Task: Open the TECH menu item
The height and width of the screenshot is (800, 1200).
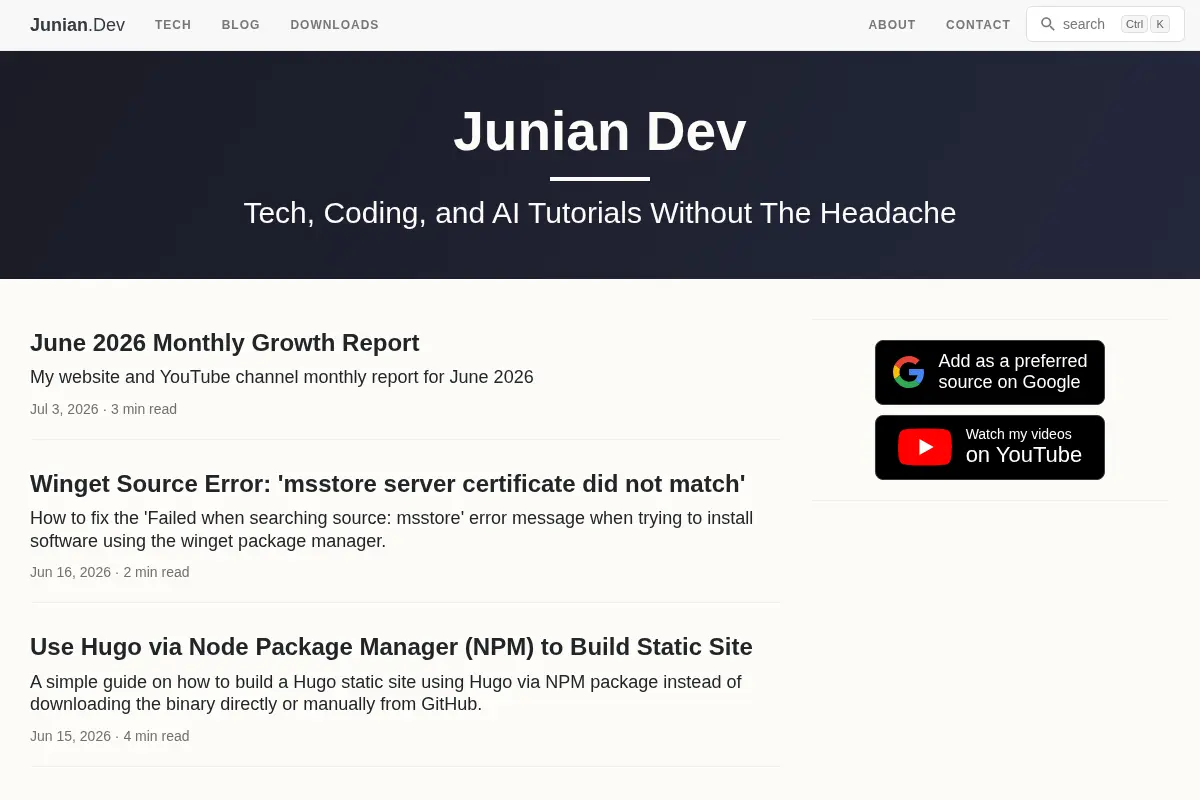Action: click(173, 25)
